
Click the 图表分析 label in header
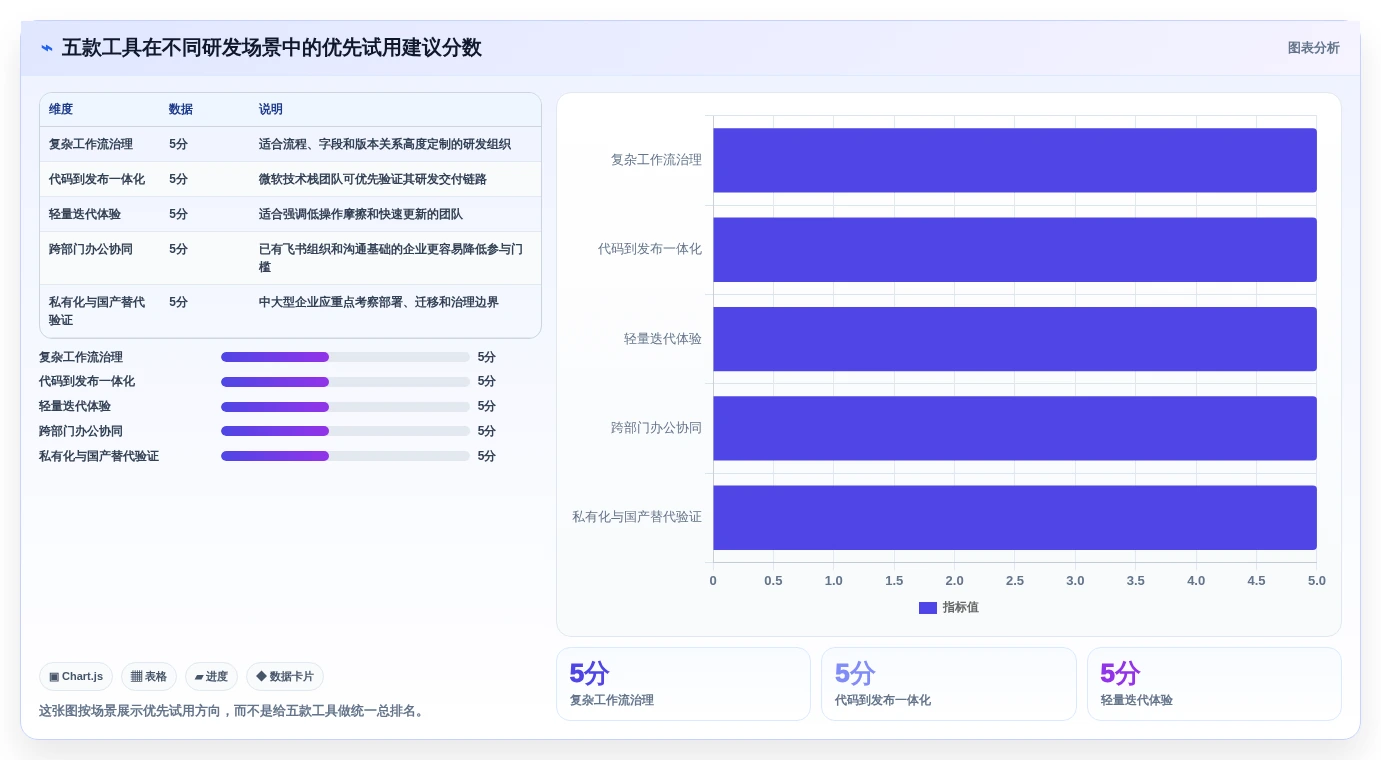[x=1313, y=48]
